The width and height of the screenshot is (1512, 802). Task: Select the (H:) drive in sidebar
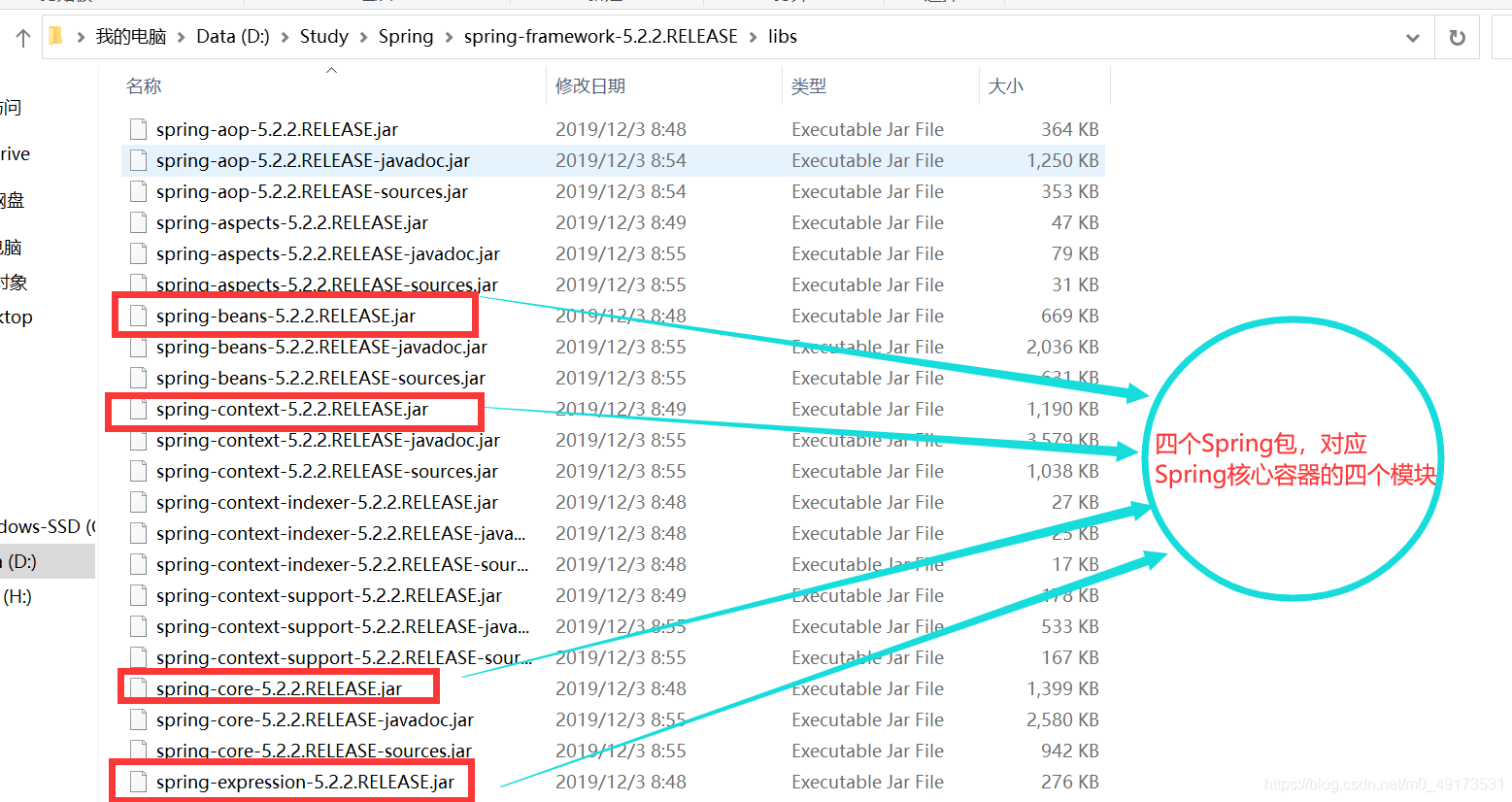pos(17,596)
